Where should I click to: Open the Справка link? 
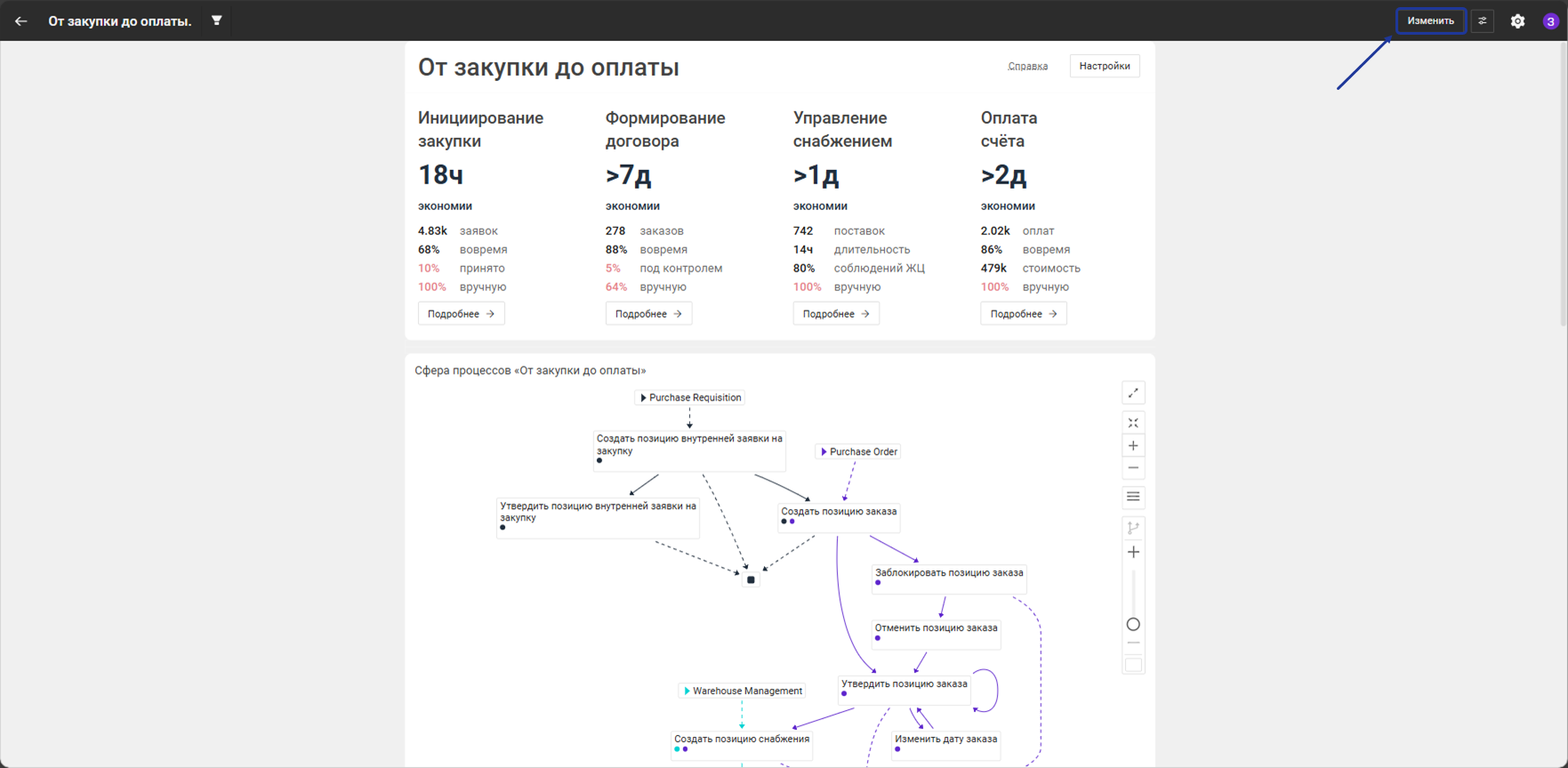tap(1027, 66)
